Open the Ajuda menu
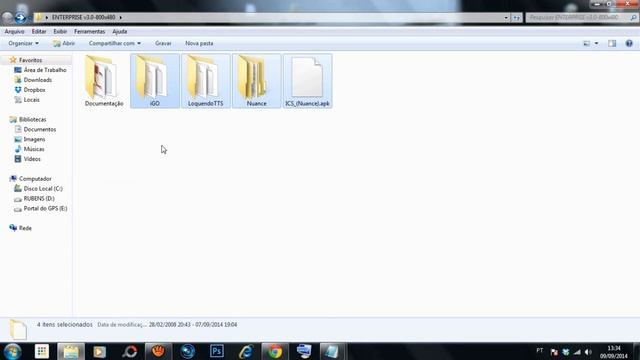Screen dimensions: 640x360 (x=120, y=31)
